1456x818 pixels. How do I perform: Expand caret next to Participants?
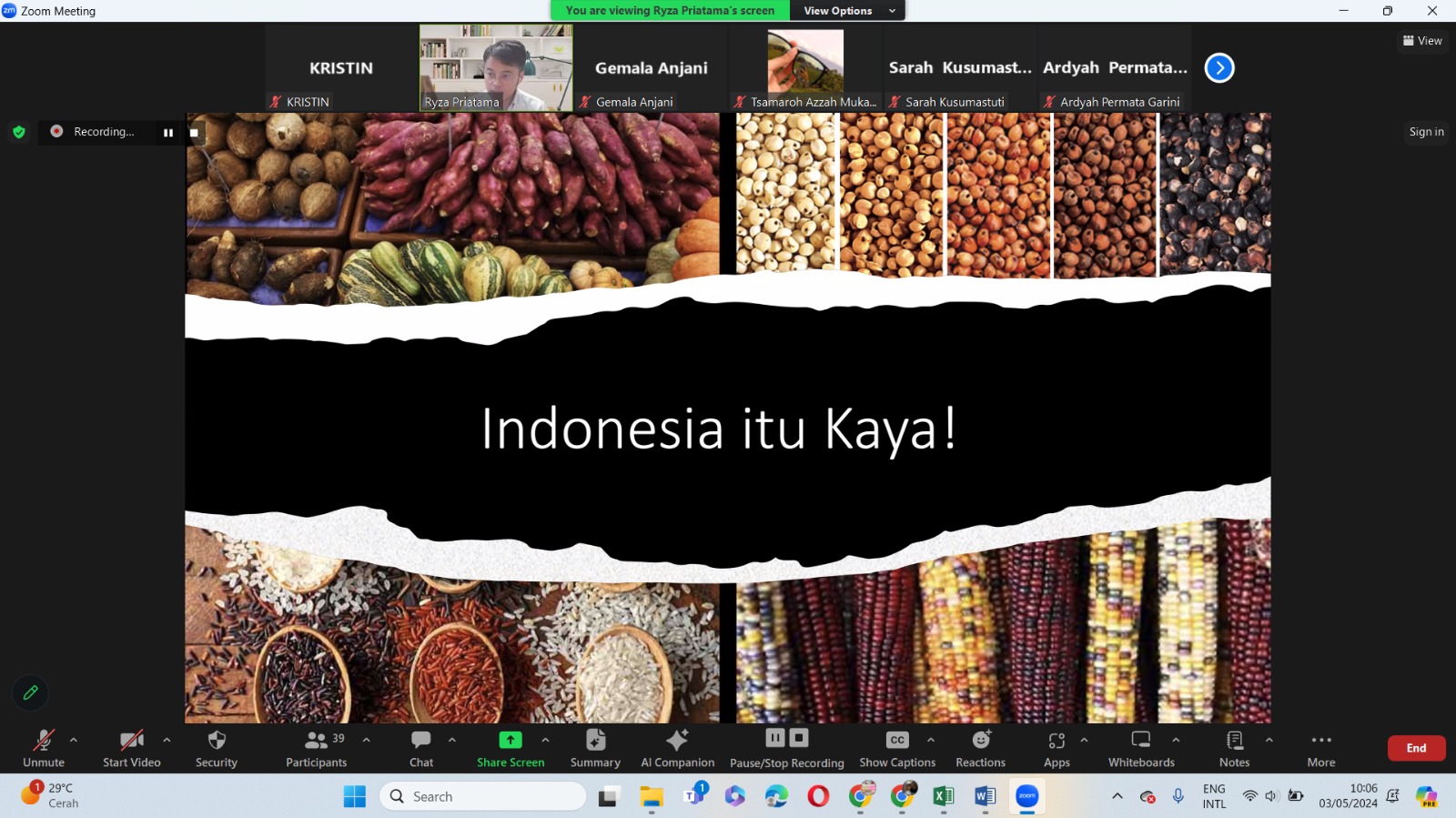(367, 740)
